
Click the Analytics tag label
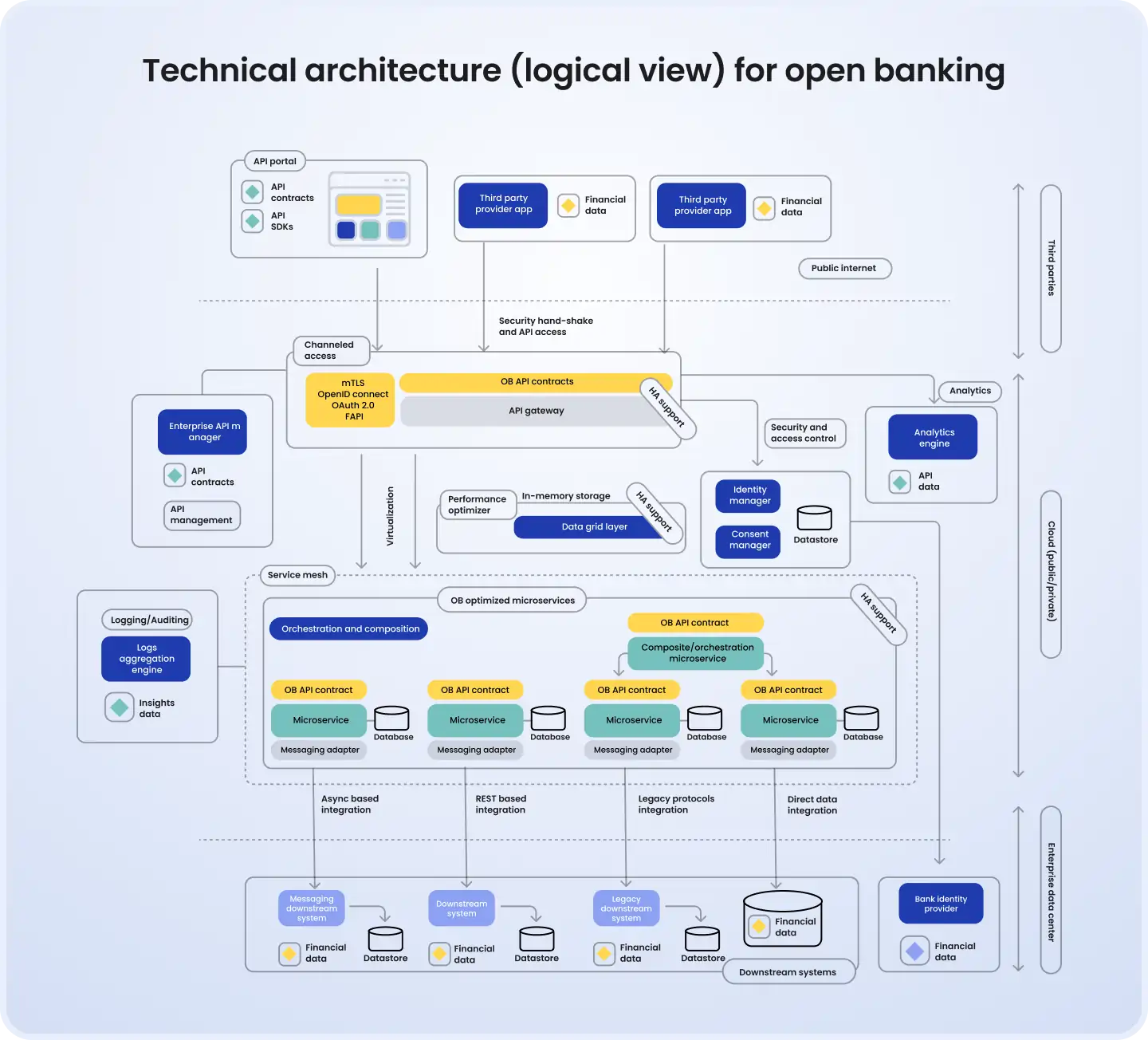[971, 391]
